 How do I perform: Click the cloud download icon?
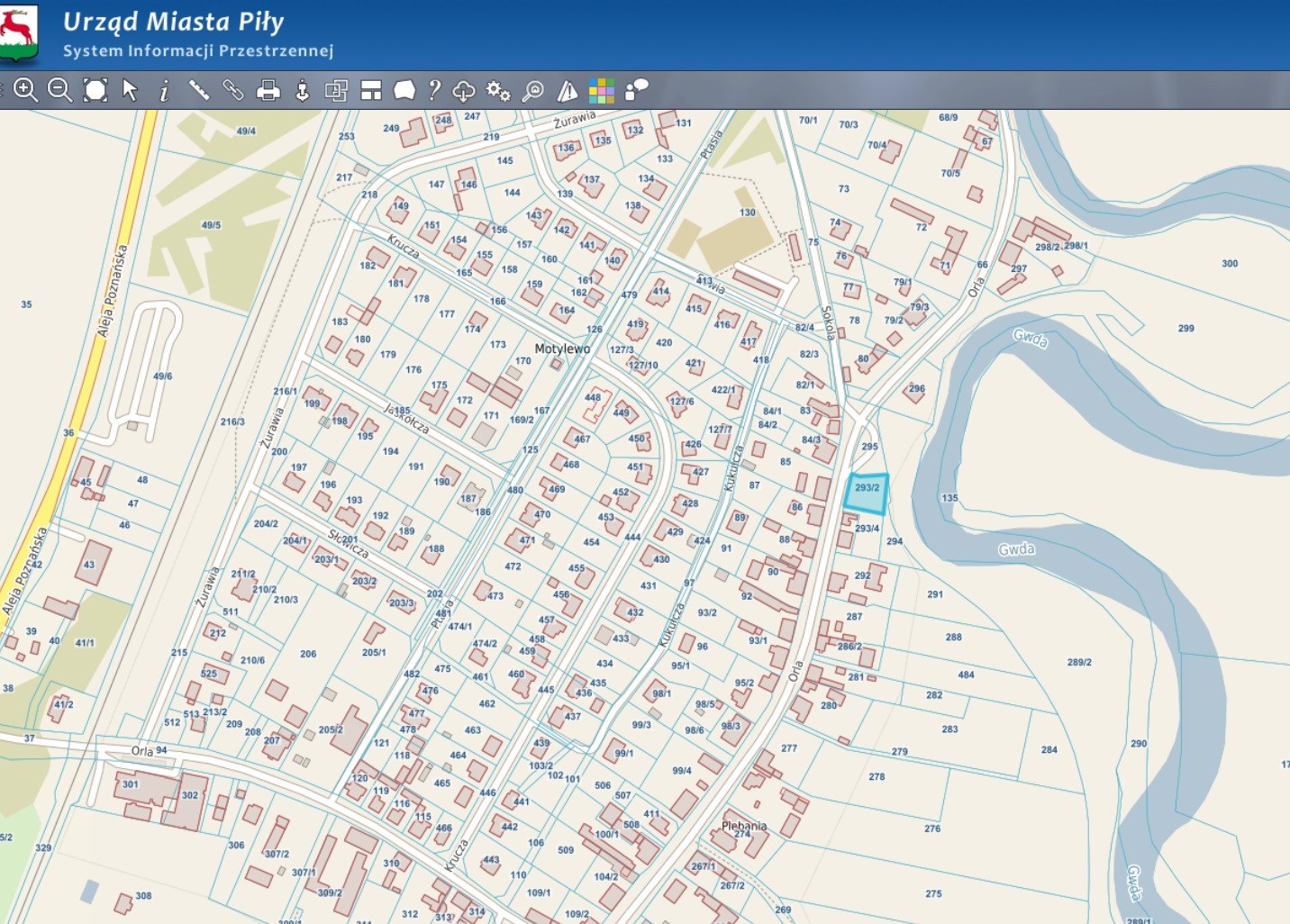pos(464,91)
